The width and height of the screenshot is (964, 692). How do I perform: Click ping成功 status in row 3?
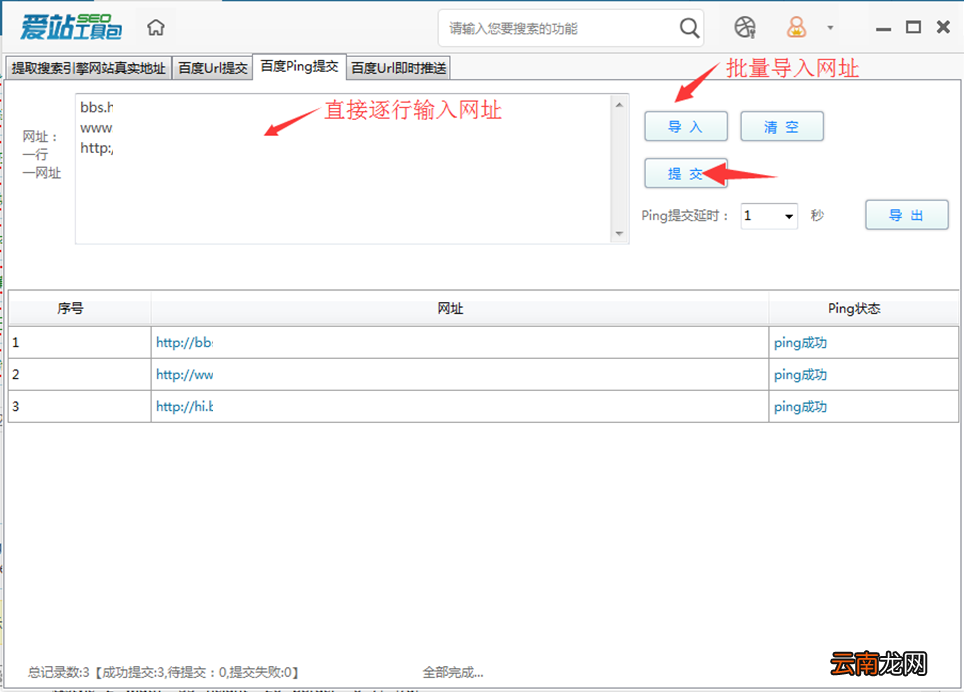[800, 407]
